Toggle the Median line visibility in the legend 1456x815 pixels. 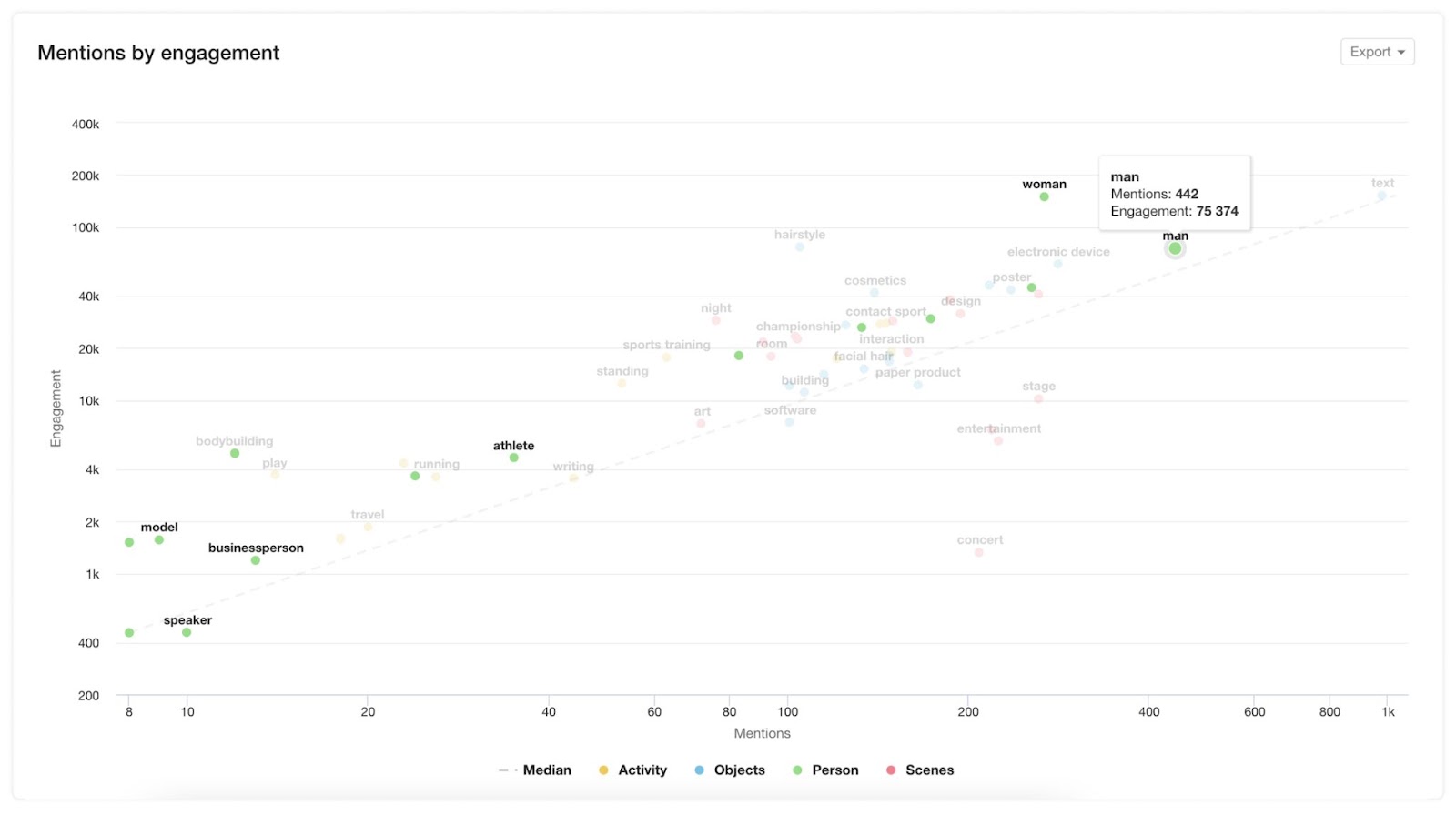[534, 770]
